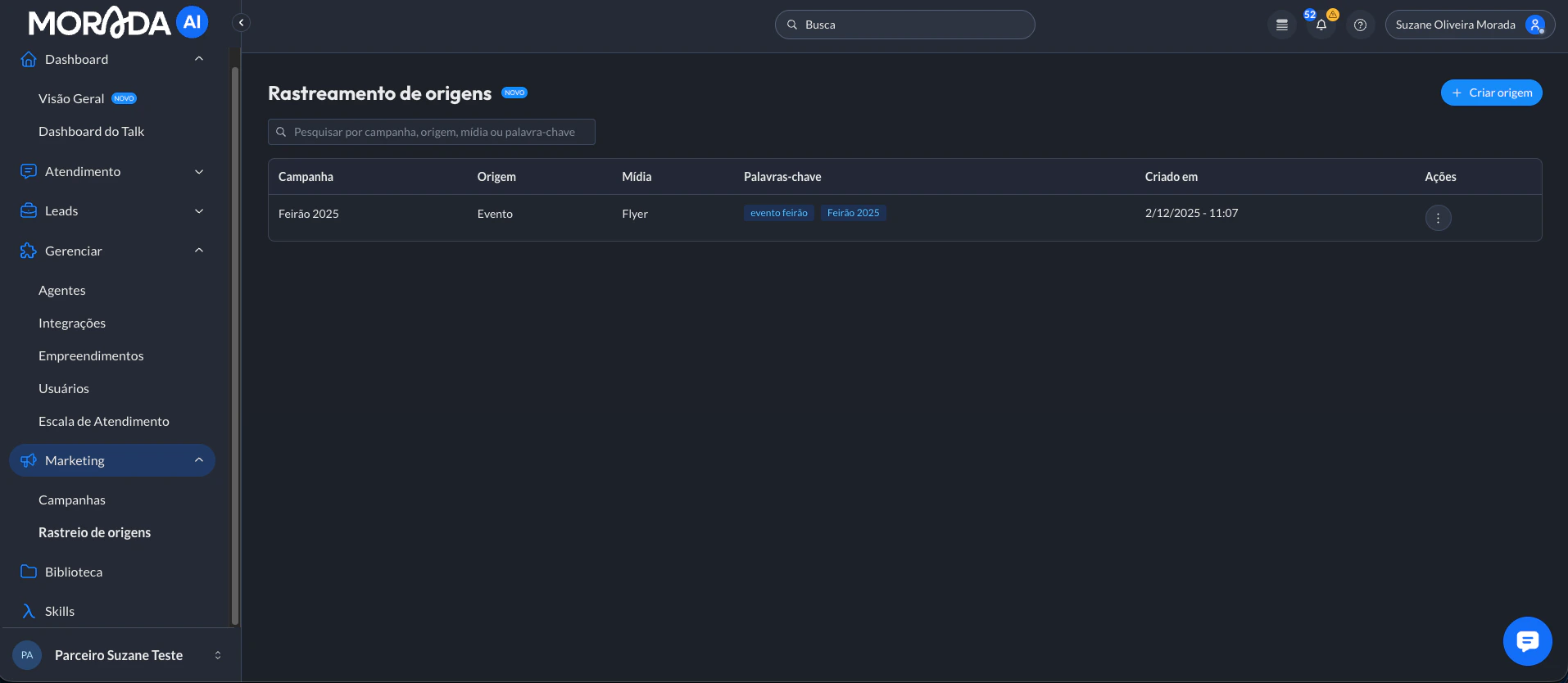
Task: Click the Gerenciar puzzle icon
Action: tap(29, 251)
